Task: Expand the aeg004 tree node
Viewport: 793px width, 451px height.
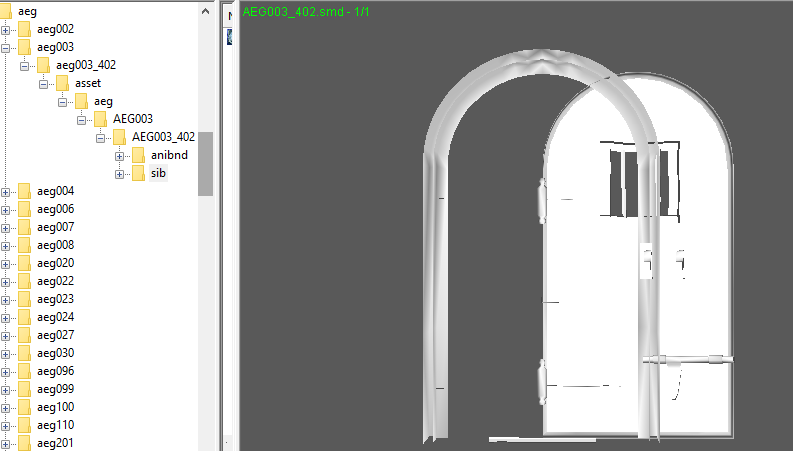Action: [x=5, y=192]
